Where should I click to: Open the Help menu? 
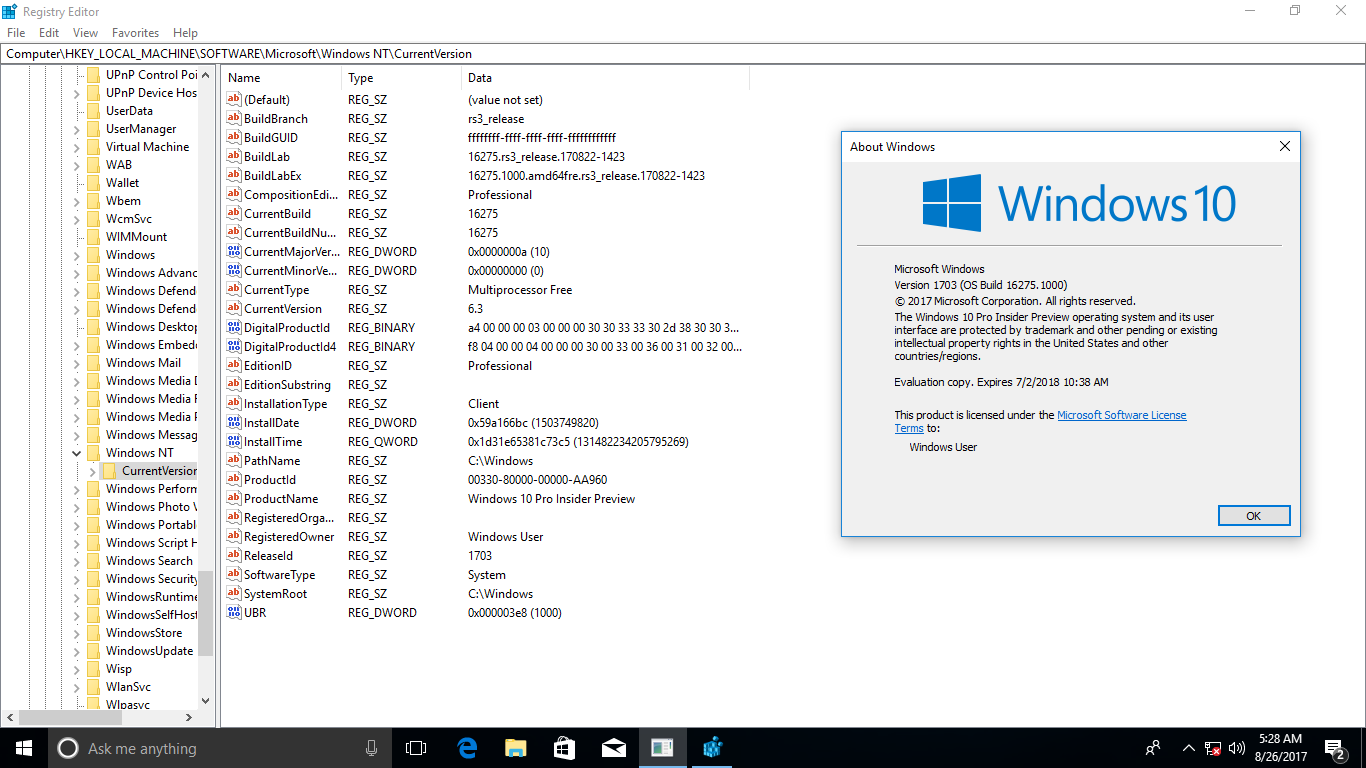pos(185,33)
